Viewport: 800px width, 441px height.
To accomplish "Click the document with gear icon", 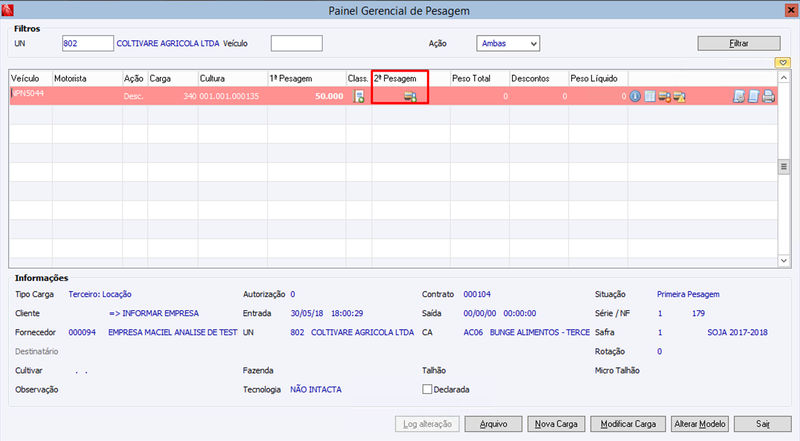I will coord(739,96).
